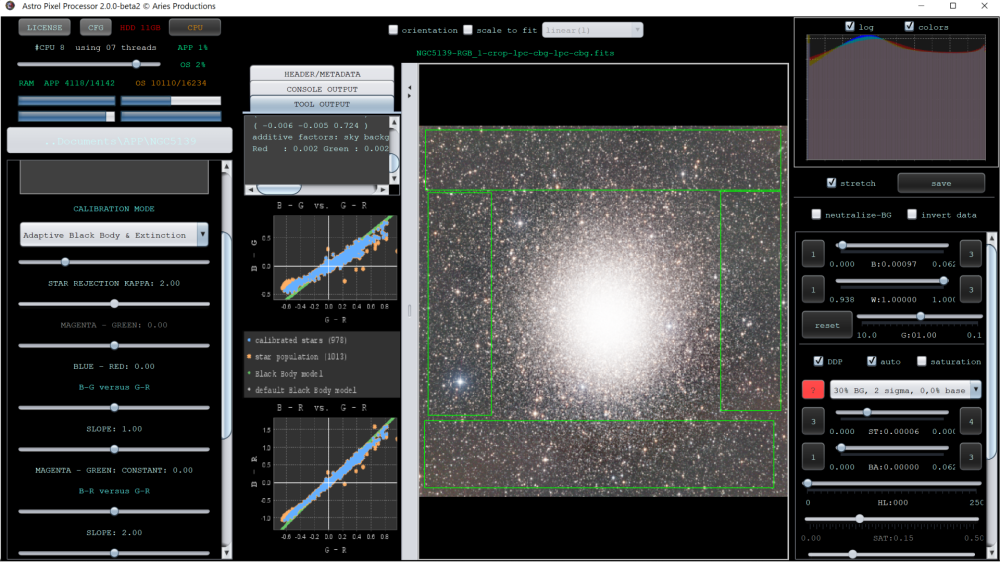Open the linear(1) interpolation dropdown
This screenshot has width=1000, height=562.
point(592,30)
